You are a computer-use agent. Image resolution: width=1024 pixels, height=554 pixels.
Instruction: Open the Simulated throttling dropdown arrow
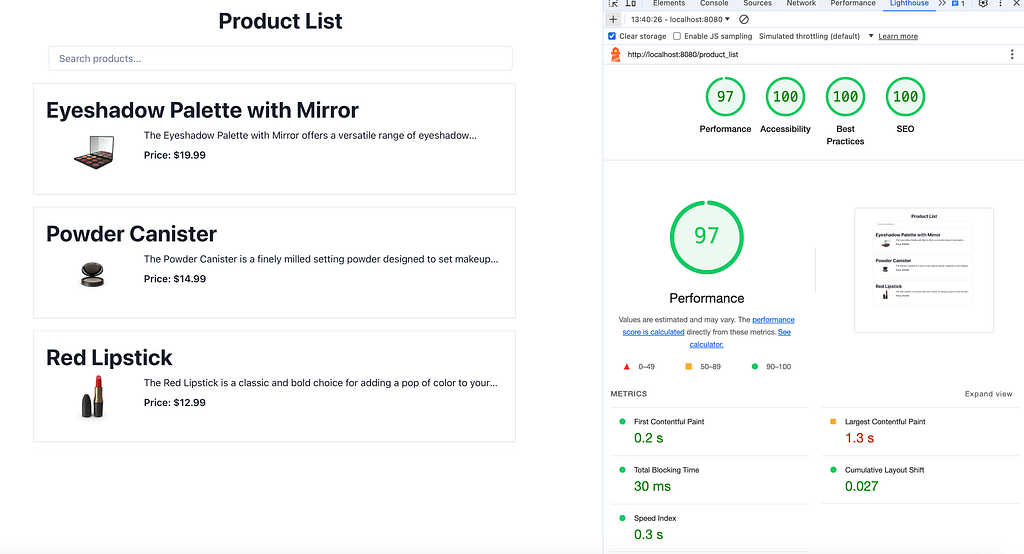point(871,36)
